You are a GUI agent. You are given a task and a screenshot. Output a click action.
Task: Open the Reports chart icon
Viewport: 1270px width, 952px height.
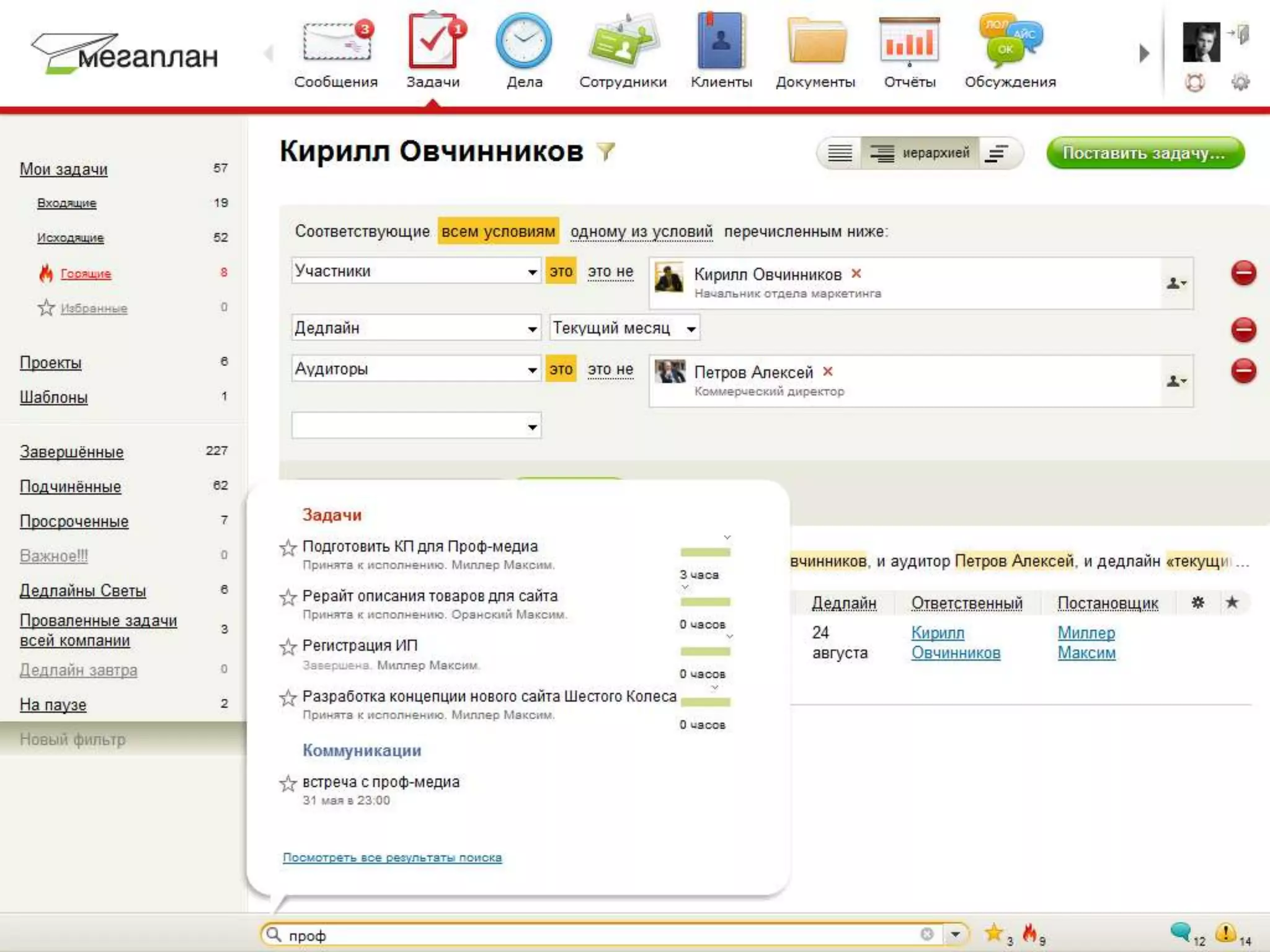(909, 41)
